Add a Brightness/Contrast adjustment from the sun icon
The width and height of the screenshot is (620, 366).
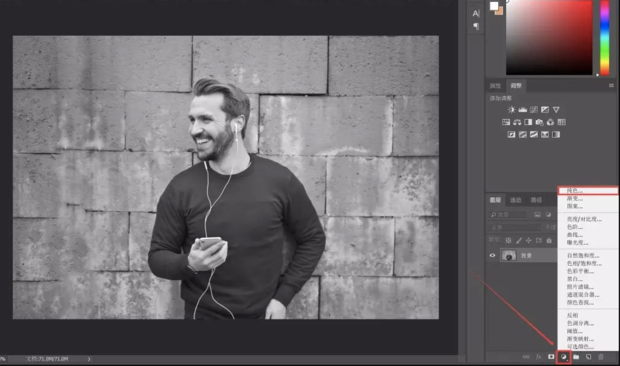click(512, 109)
